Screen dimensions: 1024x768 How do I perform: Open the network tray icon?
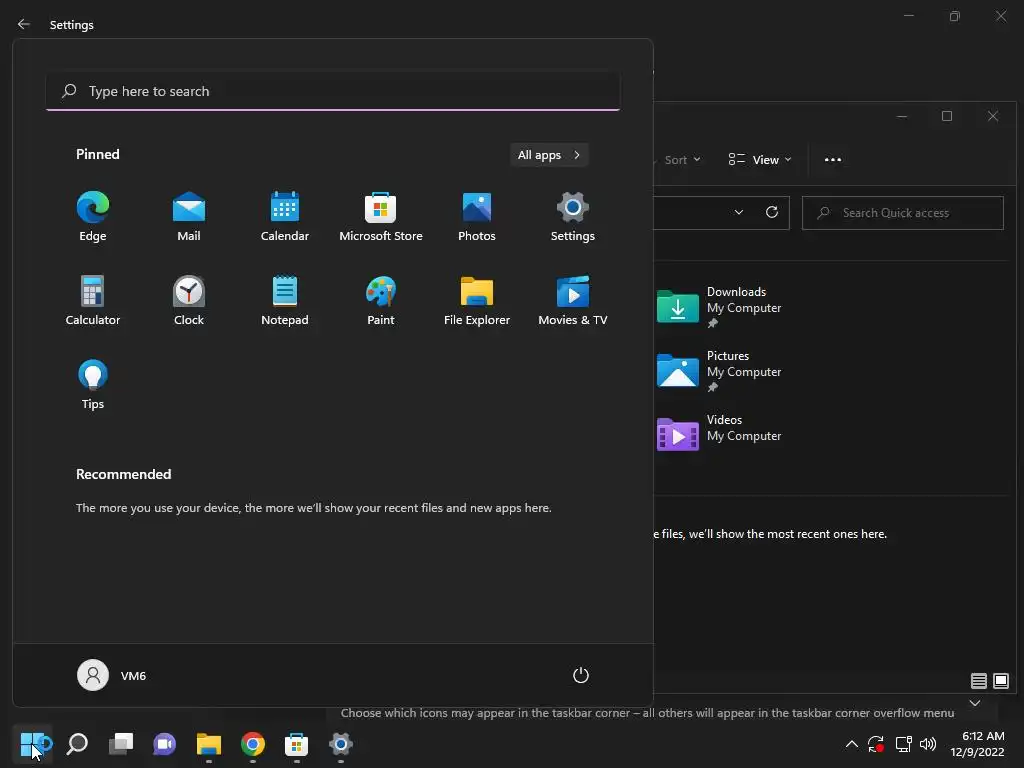pos(903,744)
